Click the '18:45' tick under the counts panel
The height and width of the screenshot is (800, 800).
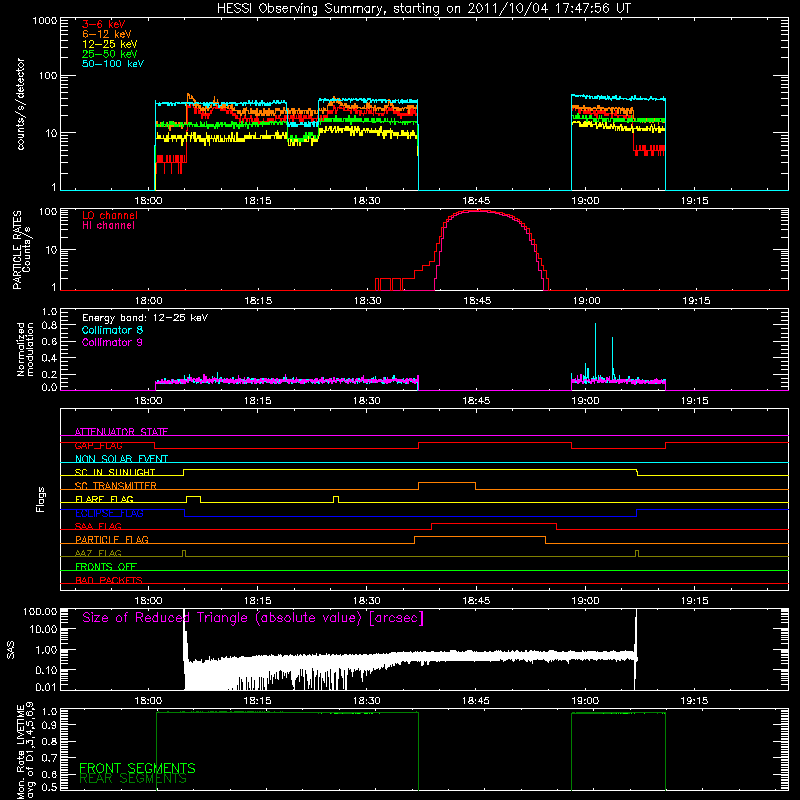point(476,201)
